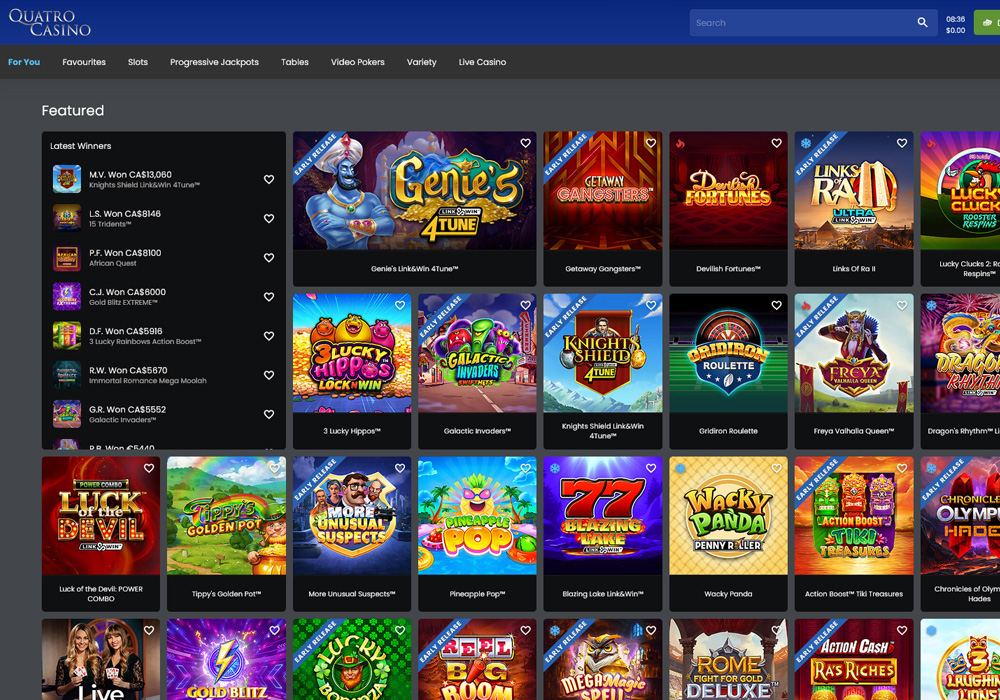Click 'R.W. Won CA$5670' winner text
This screenshot has width=1000, height=700.
coord(128,370)
